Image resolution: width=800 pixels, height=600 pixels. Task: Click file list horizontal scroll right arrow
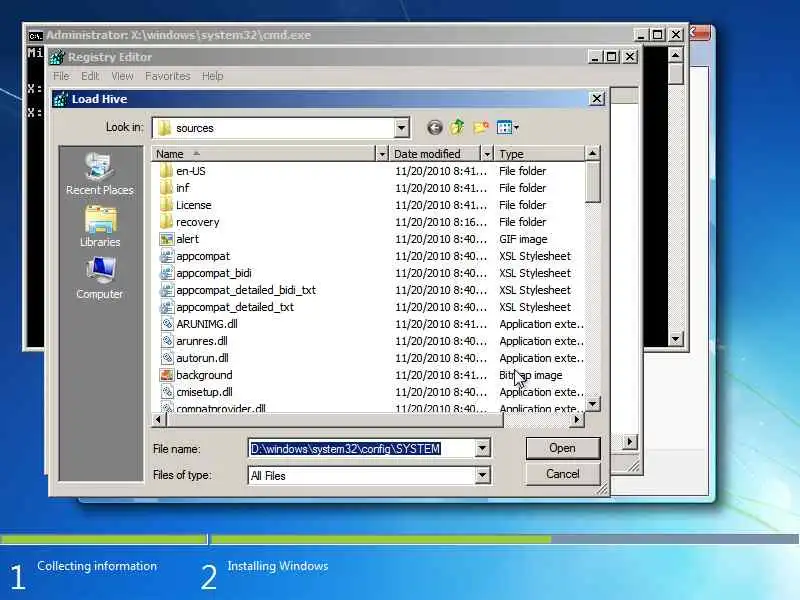click(577, 419)
